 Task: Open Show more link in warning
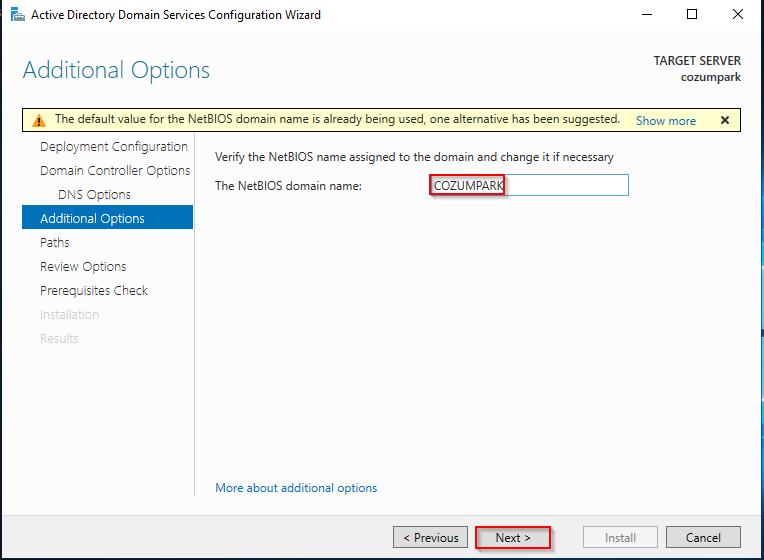[666, 121]
